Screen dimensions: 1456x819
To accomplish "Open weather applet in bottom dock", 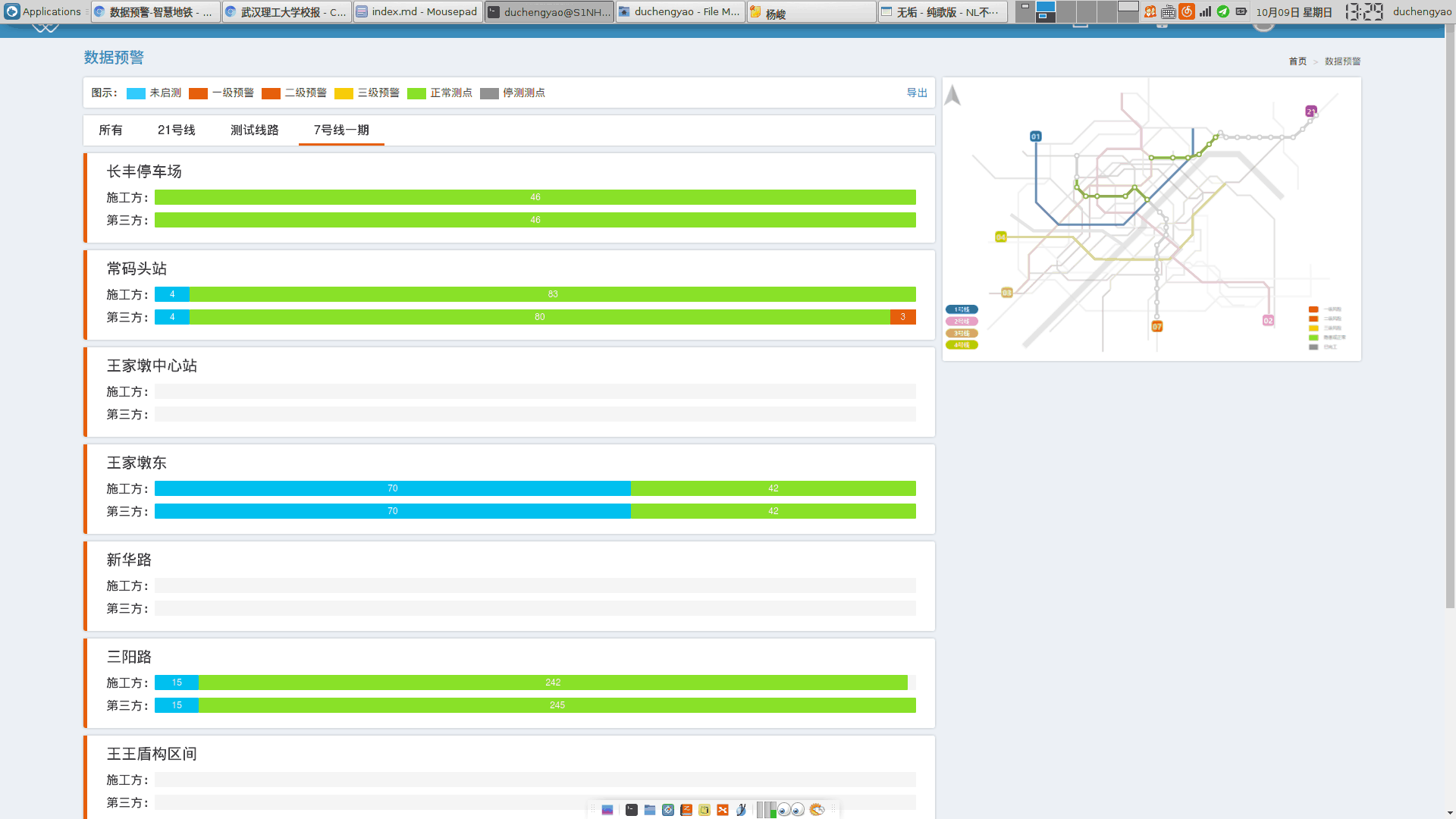I will tap(817, 810).
